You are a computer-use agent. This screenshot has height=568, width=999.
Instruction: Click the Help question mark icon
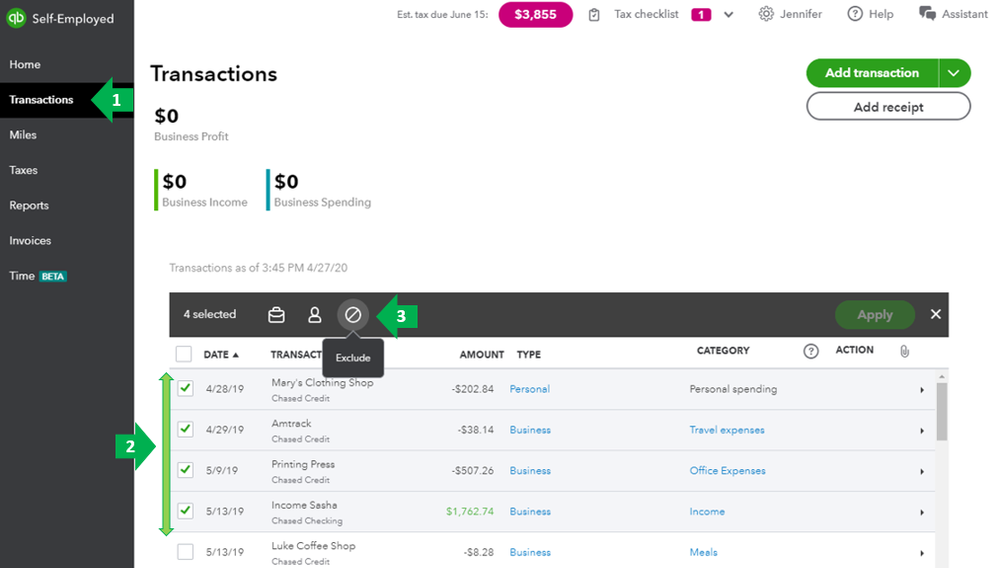[x=855, y=14]
